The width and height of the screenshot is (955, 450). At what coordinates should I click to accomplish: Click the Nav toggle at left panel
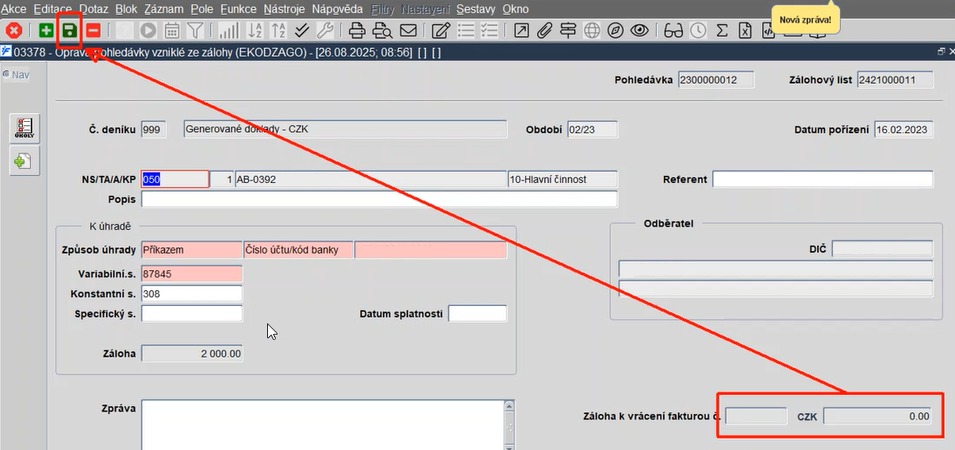(x=16, y=75)
